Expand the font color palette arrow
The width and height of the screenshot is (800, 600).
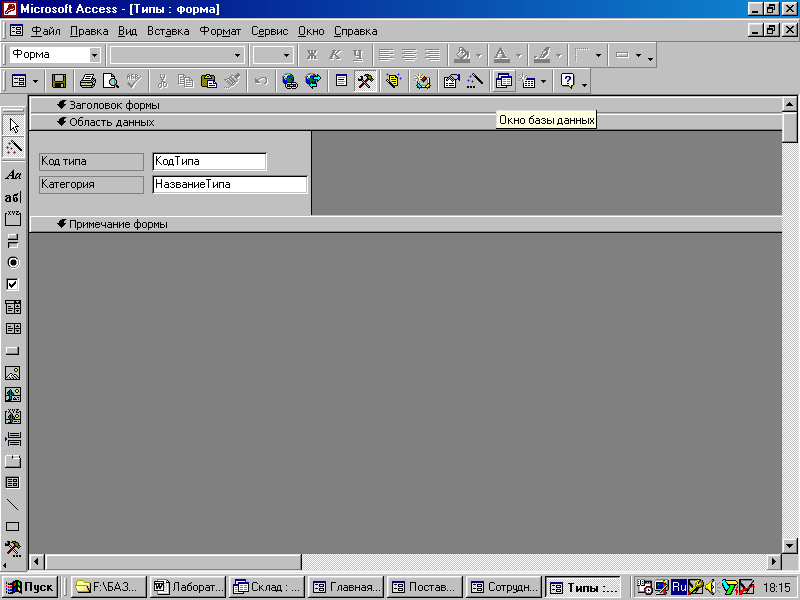tap(518, 55)
